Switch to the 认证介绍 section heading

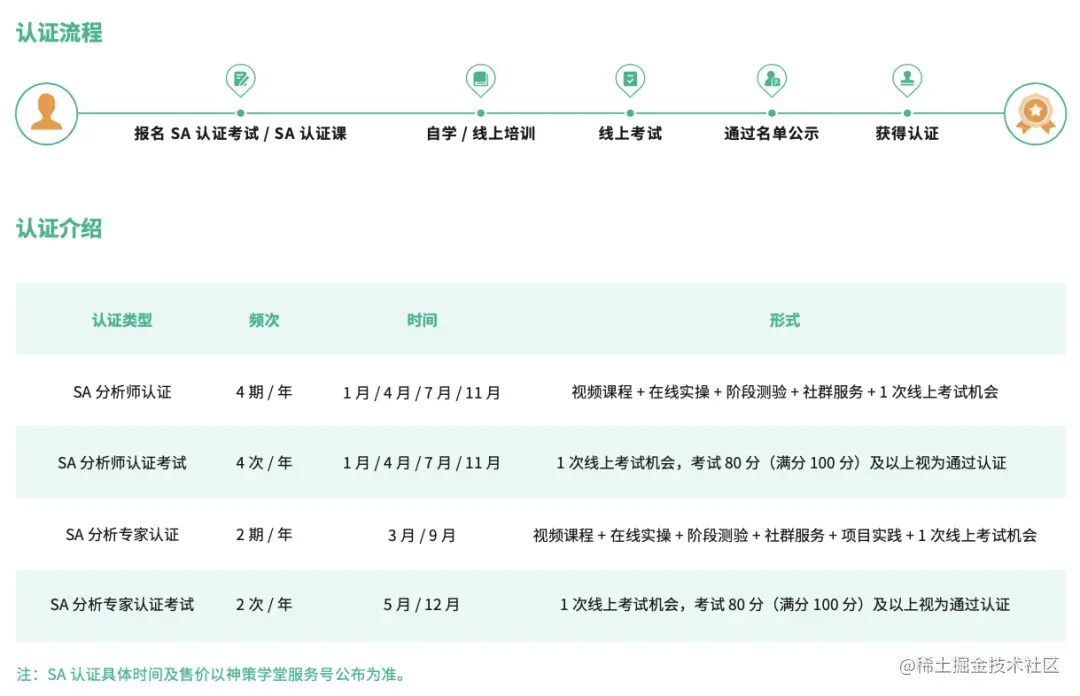click(58, 228)
